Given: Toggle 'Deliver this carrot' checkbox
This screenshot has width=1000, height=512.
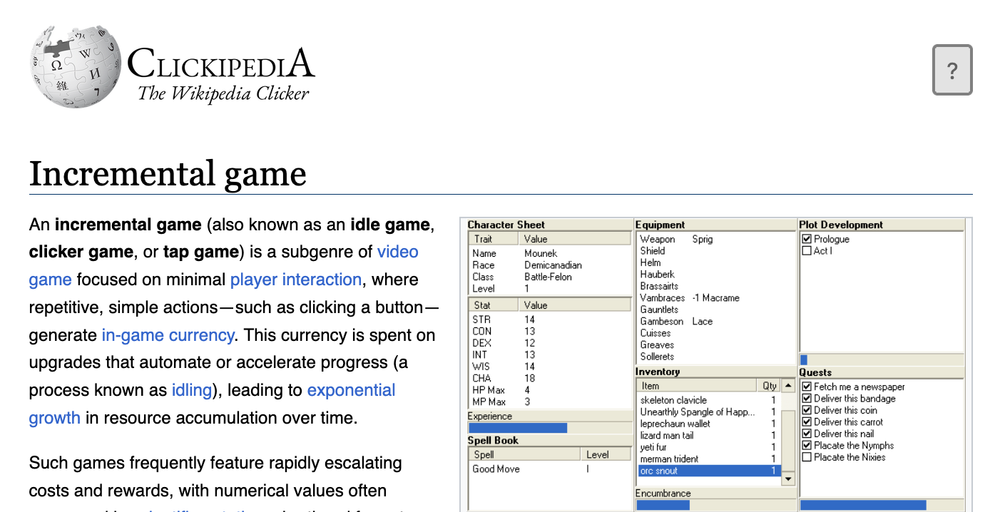Looking at the screenshot, I should (807, 421).
